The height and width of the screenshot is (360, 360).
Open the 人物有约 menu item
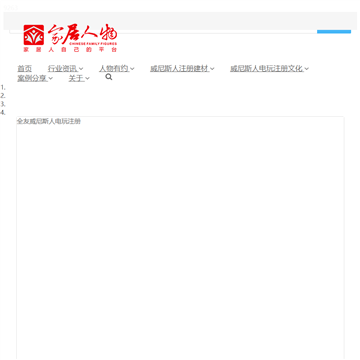114,69
